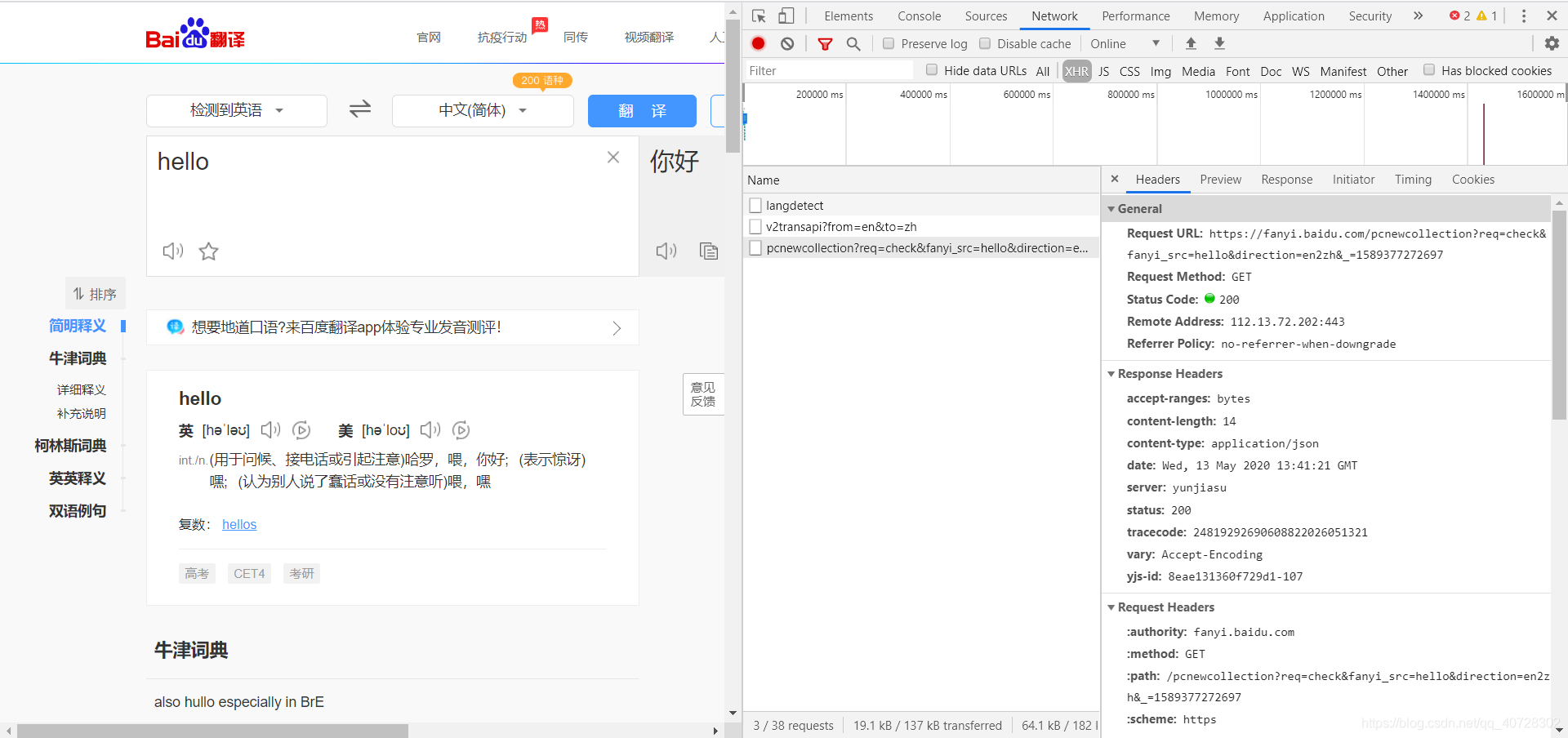
Task: Play American pronunciation speaker of hello
Action: tap(430, 430)
